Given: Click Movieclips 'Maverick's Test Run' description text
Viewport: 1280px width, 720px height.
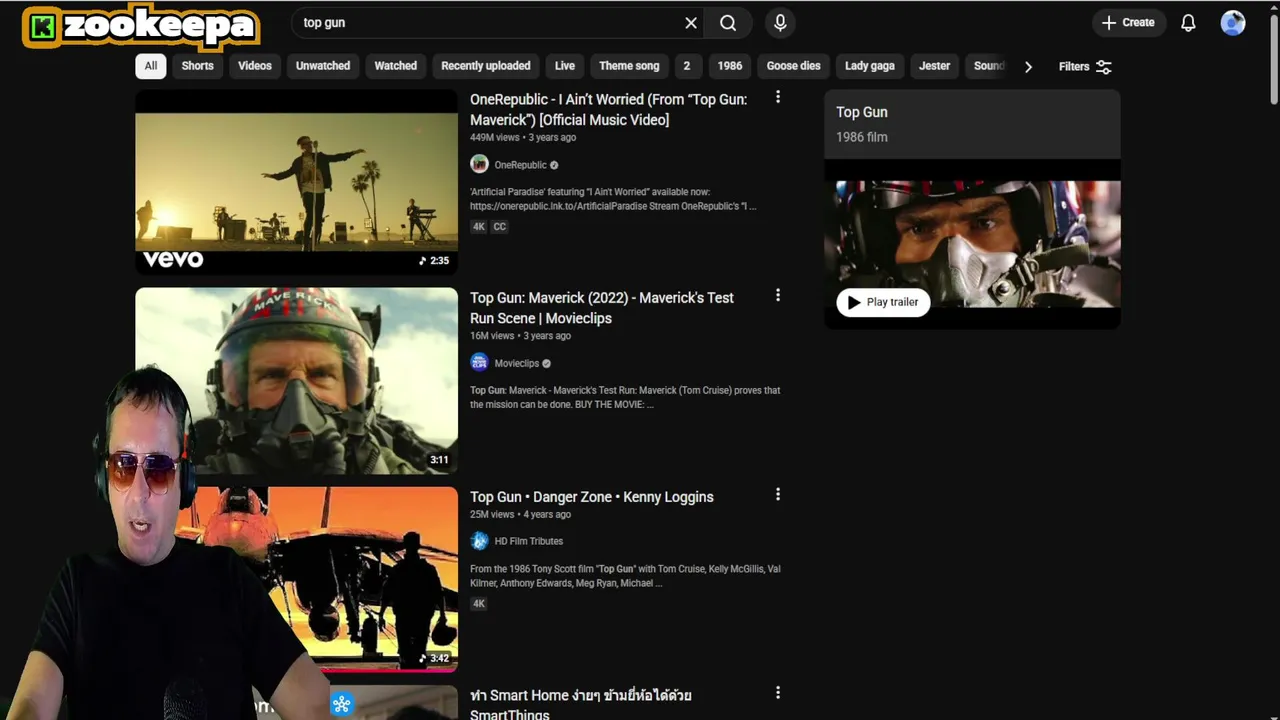Looking at the screenshot, I should click(625, 397).
